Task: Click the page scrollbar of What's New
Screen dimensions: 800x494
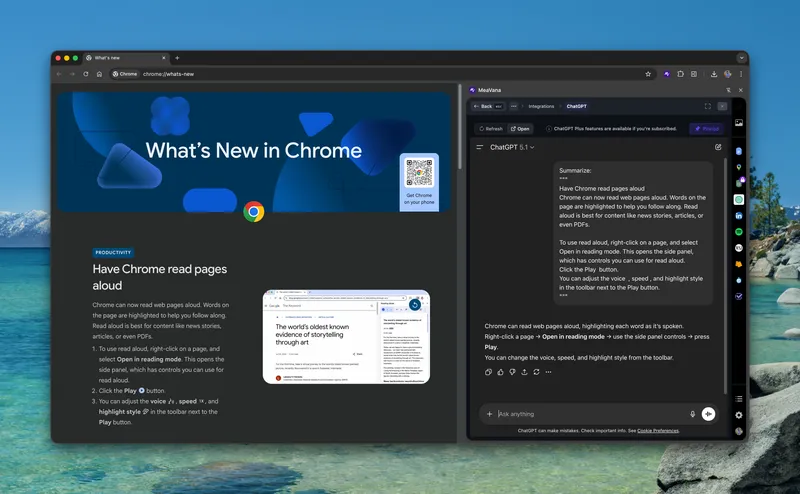Action: click(460, 128)
